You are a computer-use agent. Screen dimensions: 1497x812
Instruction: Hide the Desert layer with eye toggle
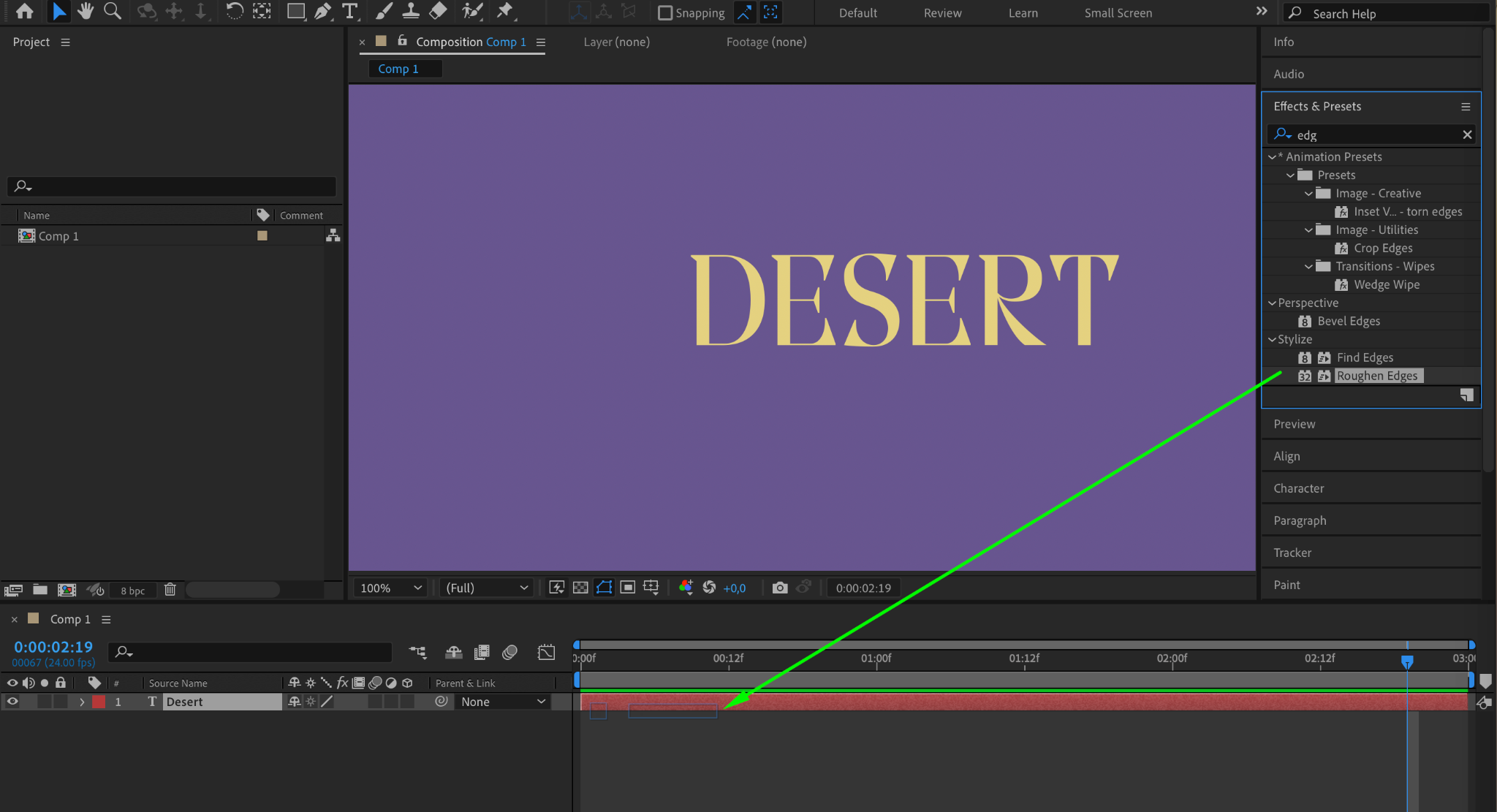12,702
